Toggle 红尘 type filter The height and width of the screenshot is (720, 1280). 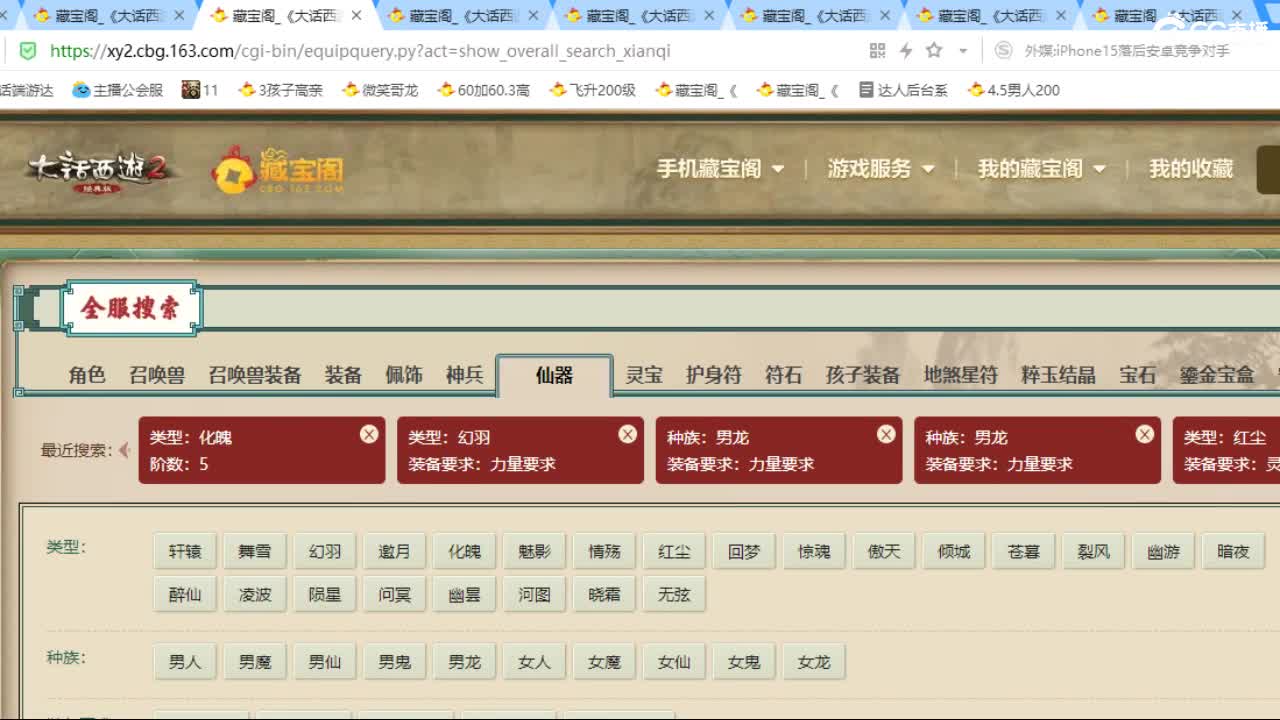[x=675, y=551]
